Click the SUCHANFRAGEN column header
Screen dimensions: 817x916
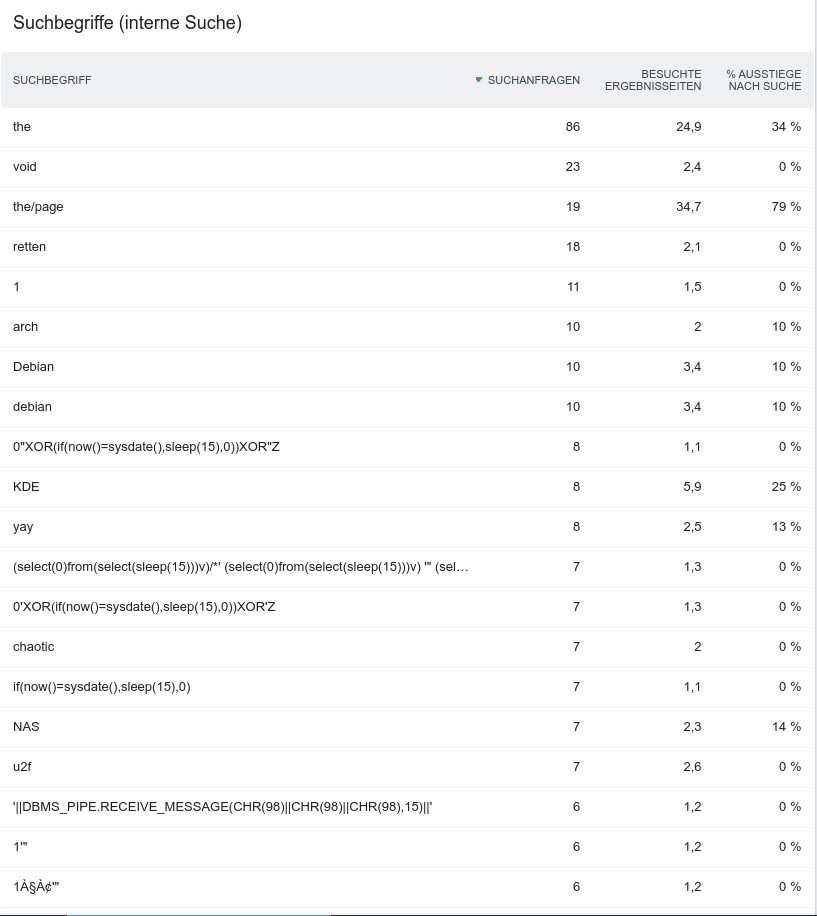[534, 80]
